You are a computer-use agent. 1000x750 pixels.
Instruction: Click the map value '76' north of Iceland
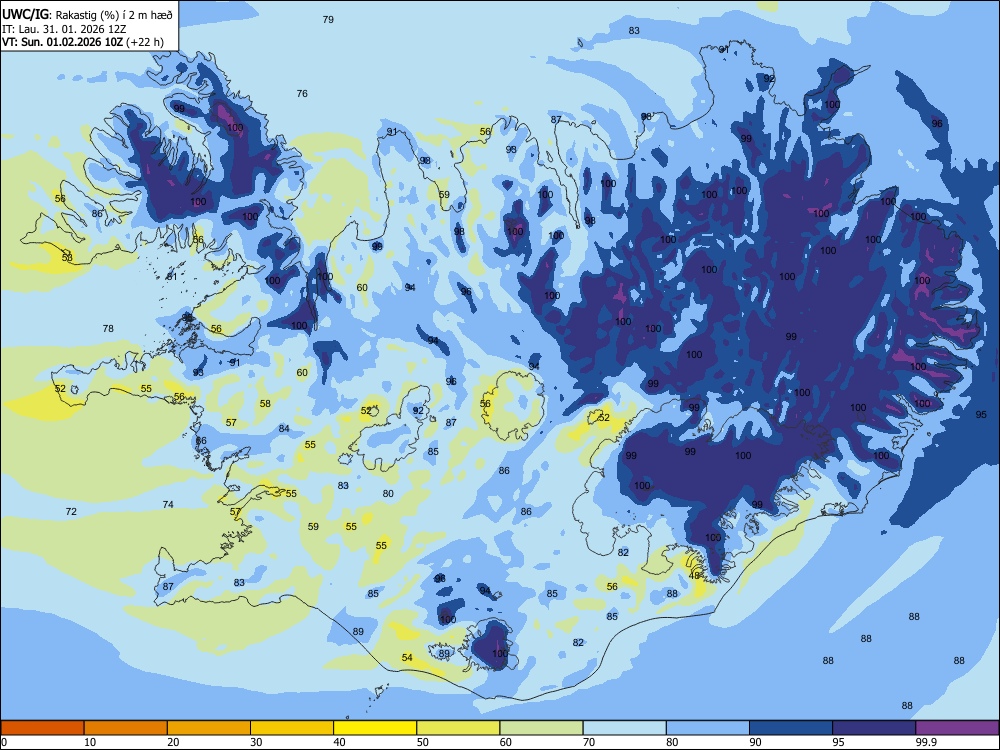[x=302, y=94]
